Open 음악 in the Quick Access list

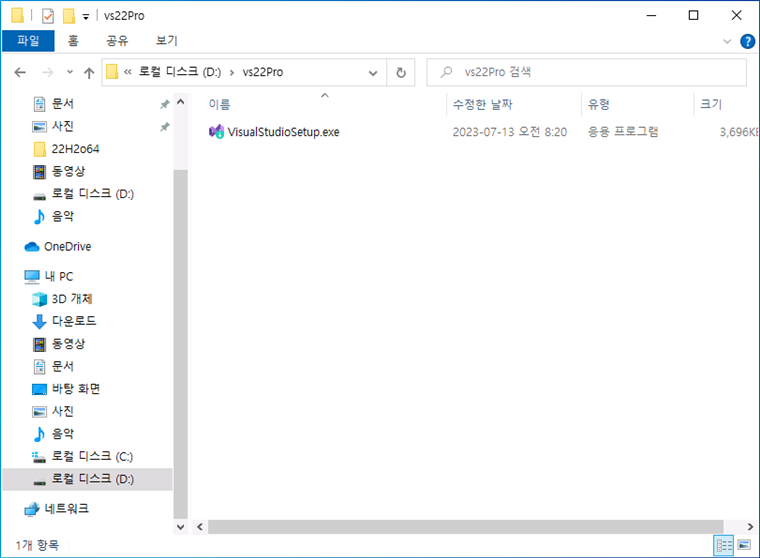[x=63, y=216]
